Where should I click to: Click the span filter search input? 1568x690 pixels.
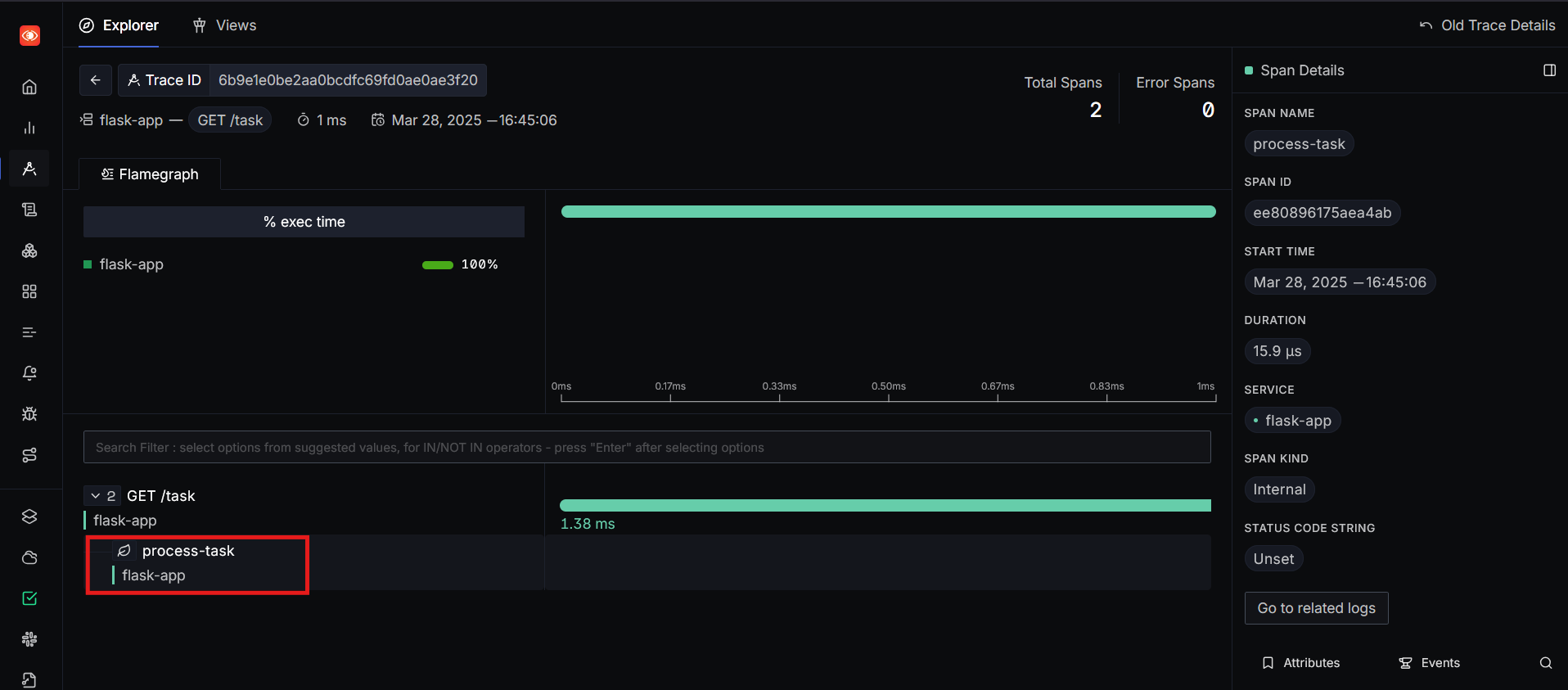pos(647,447)
